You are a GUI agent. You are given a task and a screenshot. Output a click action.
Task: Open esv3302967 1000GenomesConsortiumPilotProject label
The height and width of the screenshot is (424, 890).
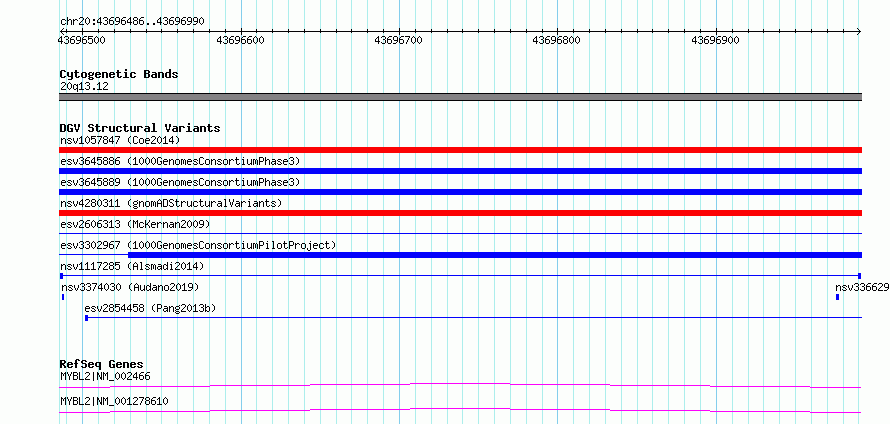coord(198,245)
